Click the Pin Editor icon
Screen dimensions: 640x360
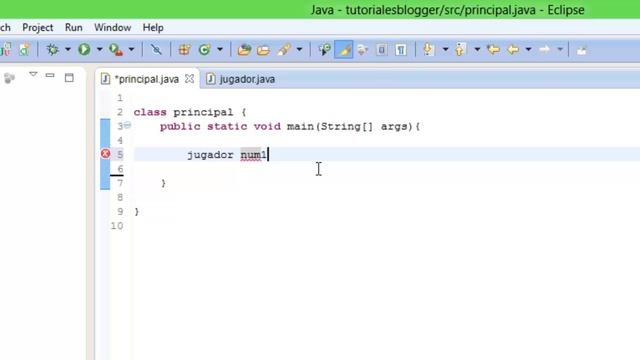point(582,50)
